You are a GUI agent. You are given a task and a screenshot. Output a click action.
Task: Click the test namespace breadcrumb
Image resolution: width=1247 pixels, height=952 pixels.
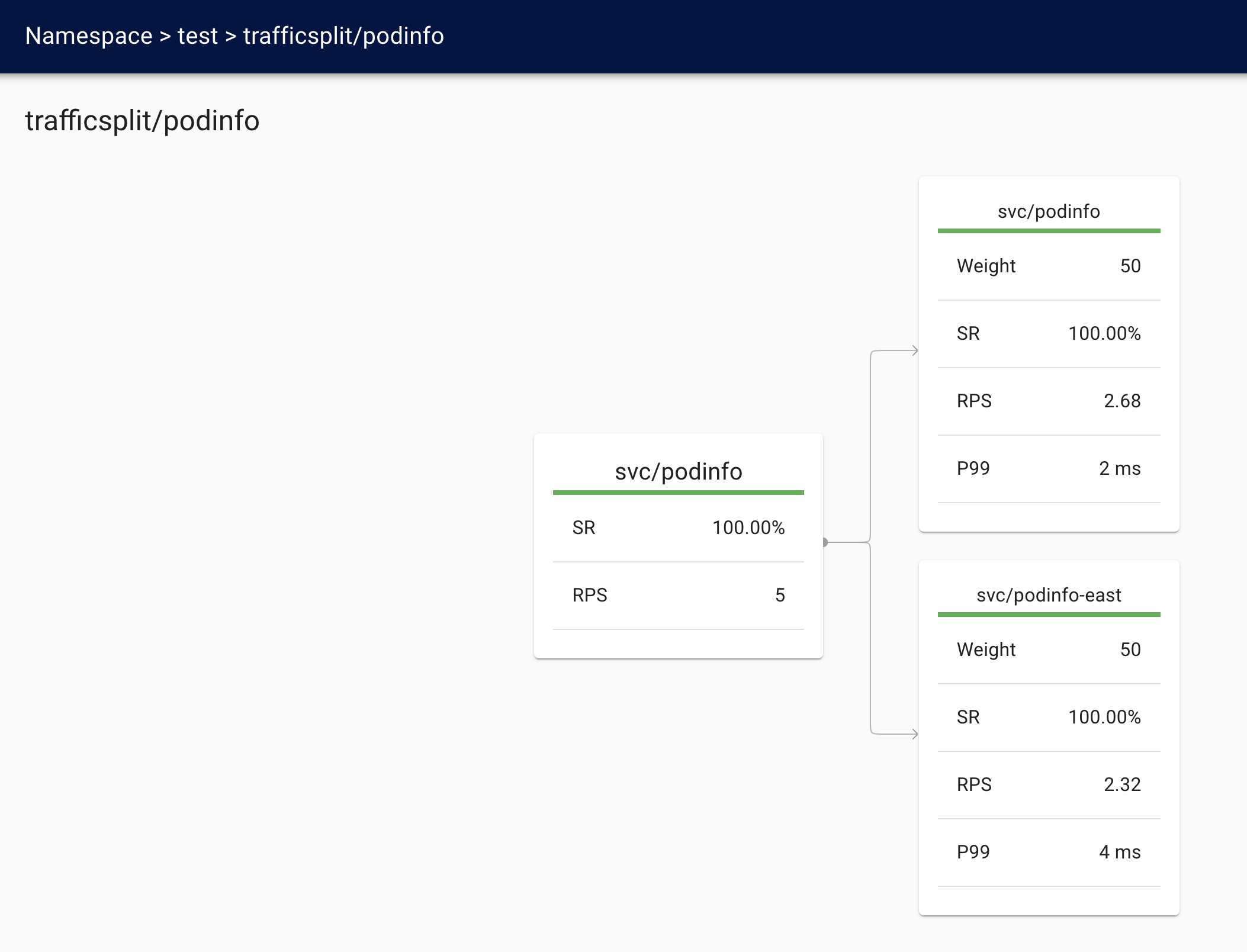click(197, 36)
